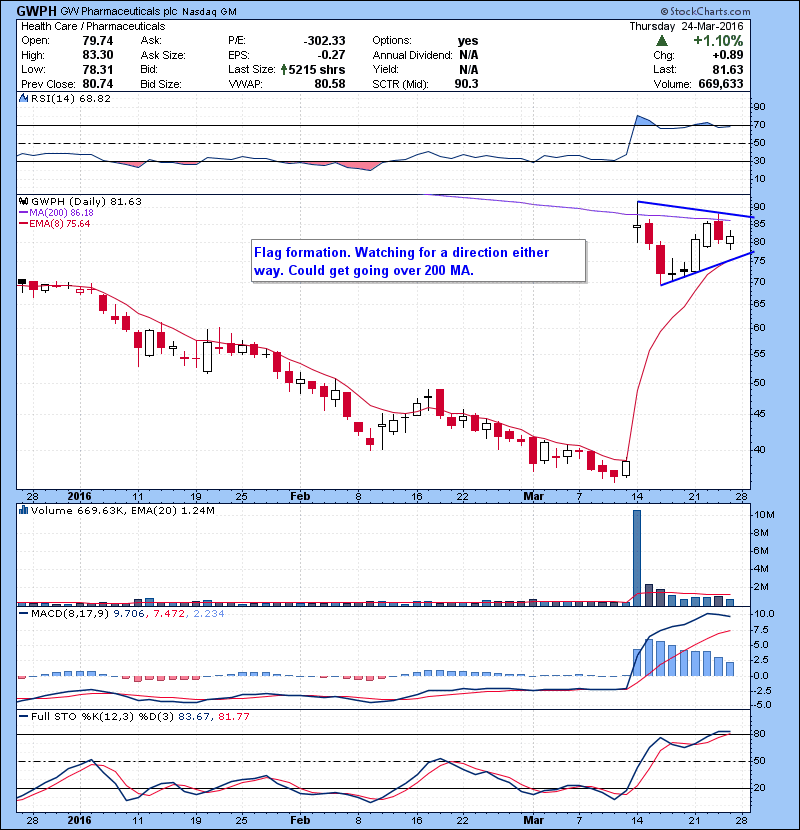Click the Volume value 669,633
This screenshot has width=800, height=830.
coord(721,84)
